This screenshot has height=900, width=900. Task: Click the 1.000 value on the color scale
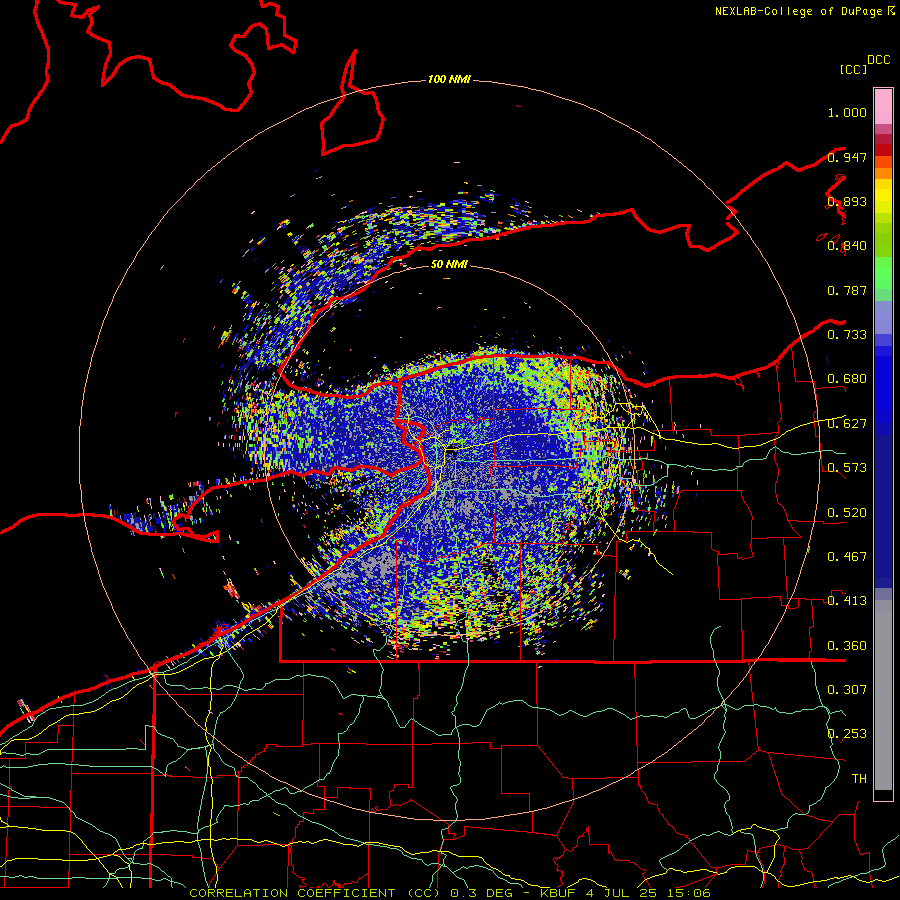pyautogui.click(x=847, y=112)
